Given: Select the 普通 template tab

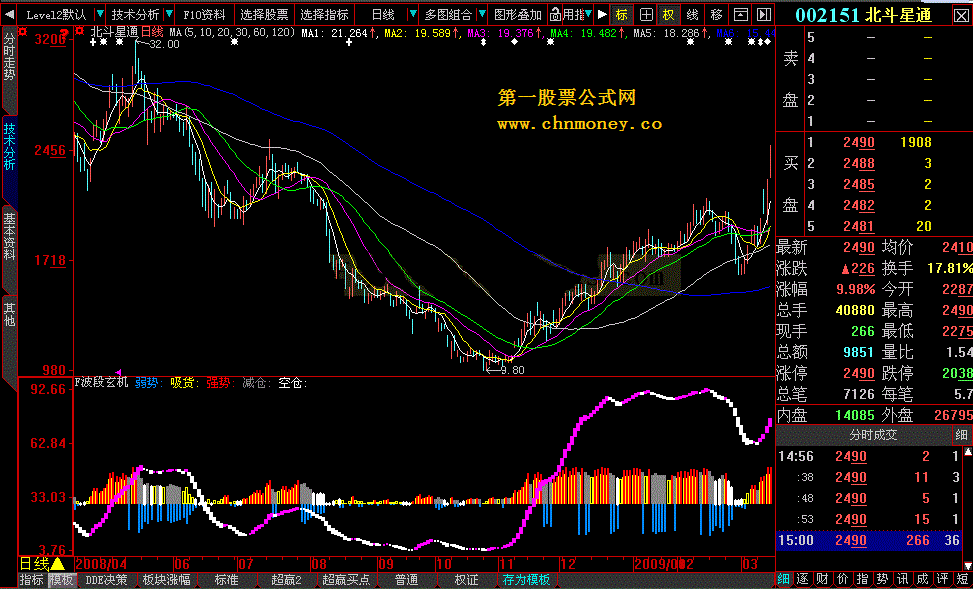Looking at the screenshot, I should 406,580.
